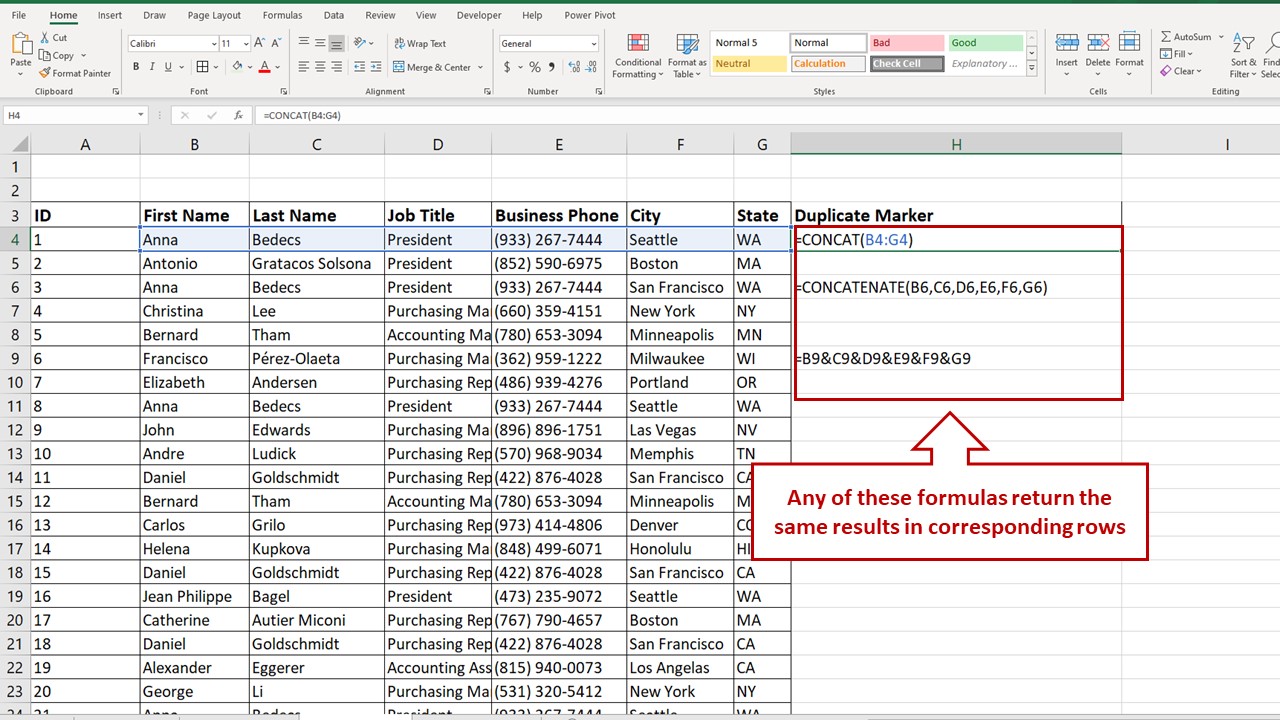The height and width of the screenshot is (720, 1280).
Task: Click the Cut scissors icon
Action: (45, 38)
